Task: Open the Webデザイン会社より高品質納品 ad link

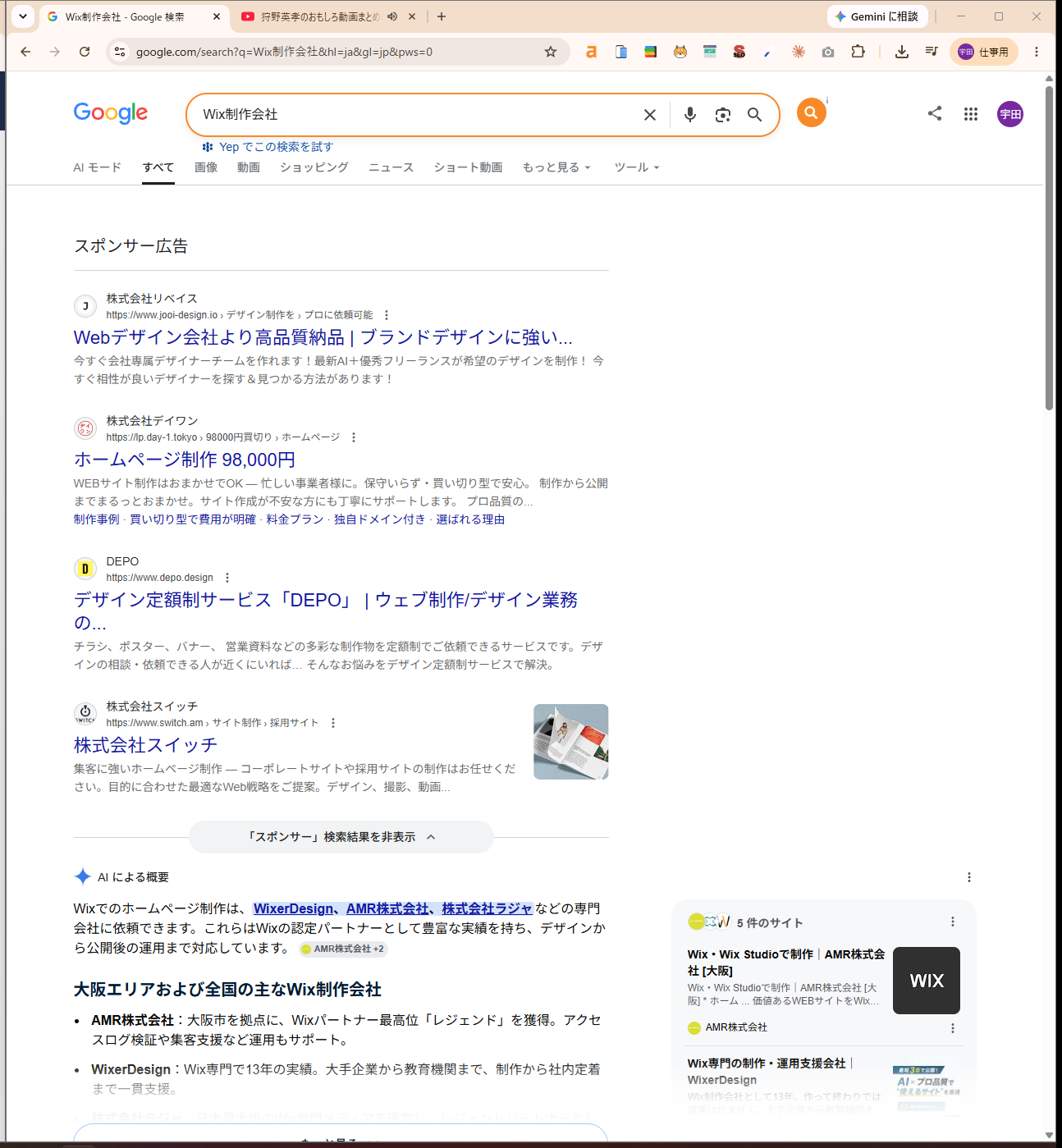Action: coord(323,337)
